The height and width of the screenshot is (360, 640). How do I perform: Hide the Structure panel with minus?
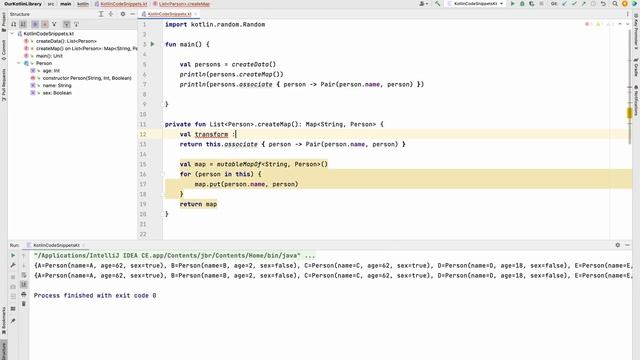click(132, 14)
